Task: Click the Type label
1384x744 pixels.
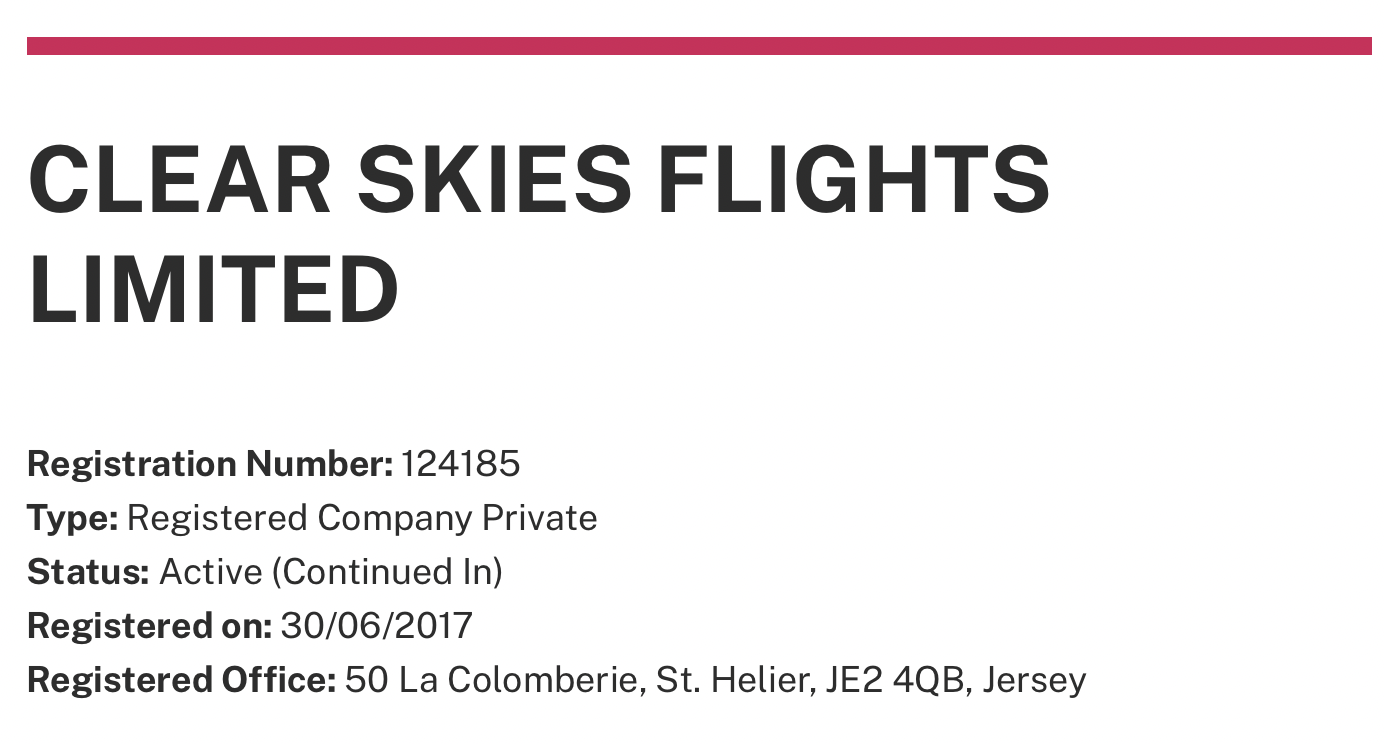Action: pos(73,518)
